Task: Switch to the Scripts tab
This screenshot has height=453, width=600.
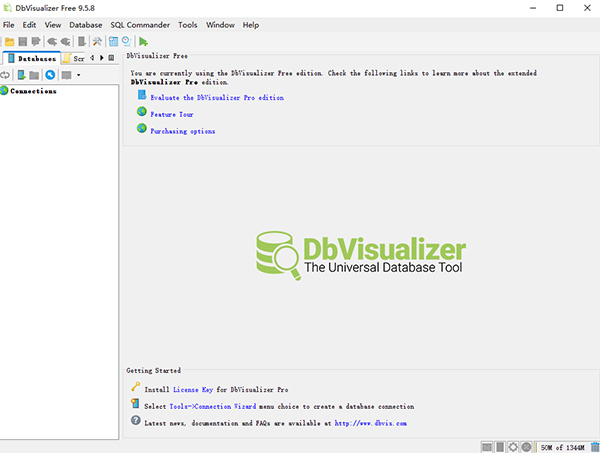Action: 74,58
